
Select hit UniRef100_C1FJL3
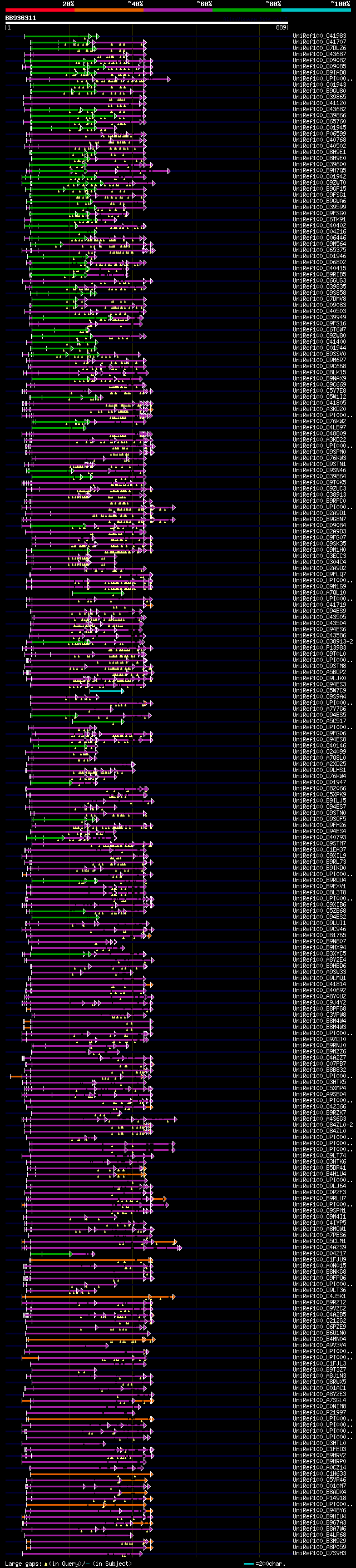point(319,1363)
